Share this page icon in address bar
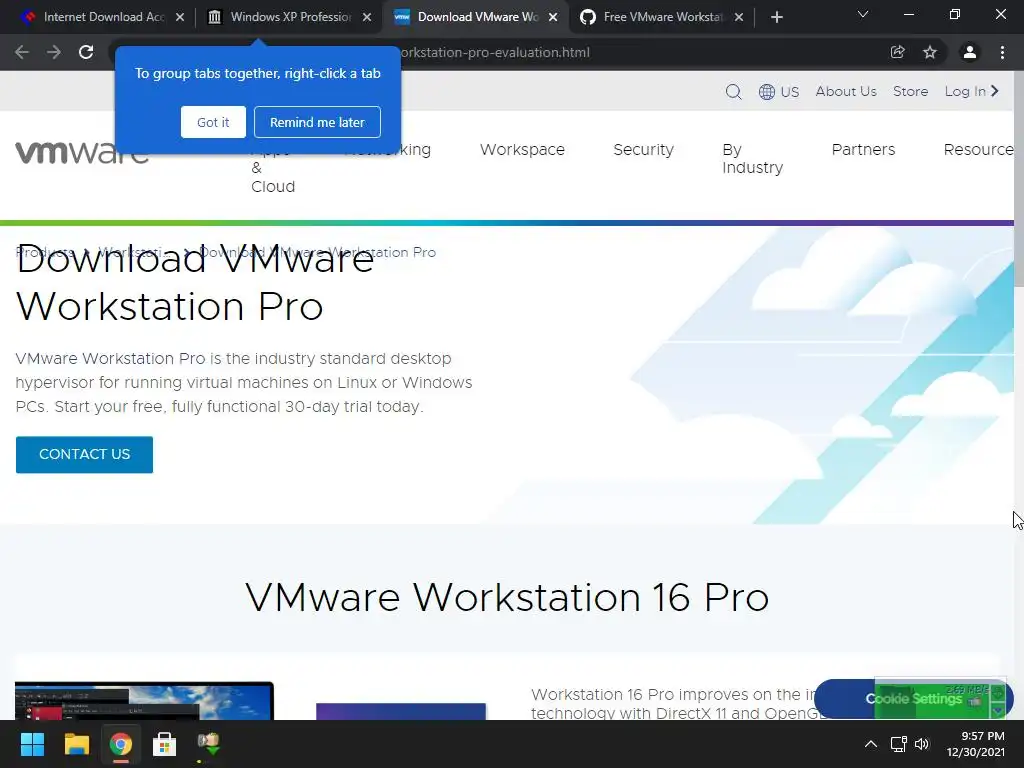The height and width of the screenshot is (768, 1024). point(898,52)
